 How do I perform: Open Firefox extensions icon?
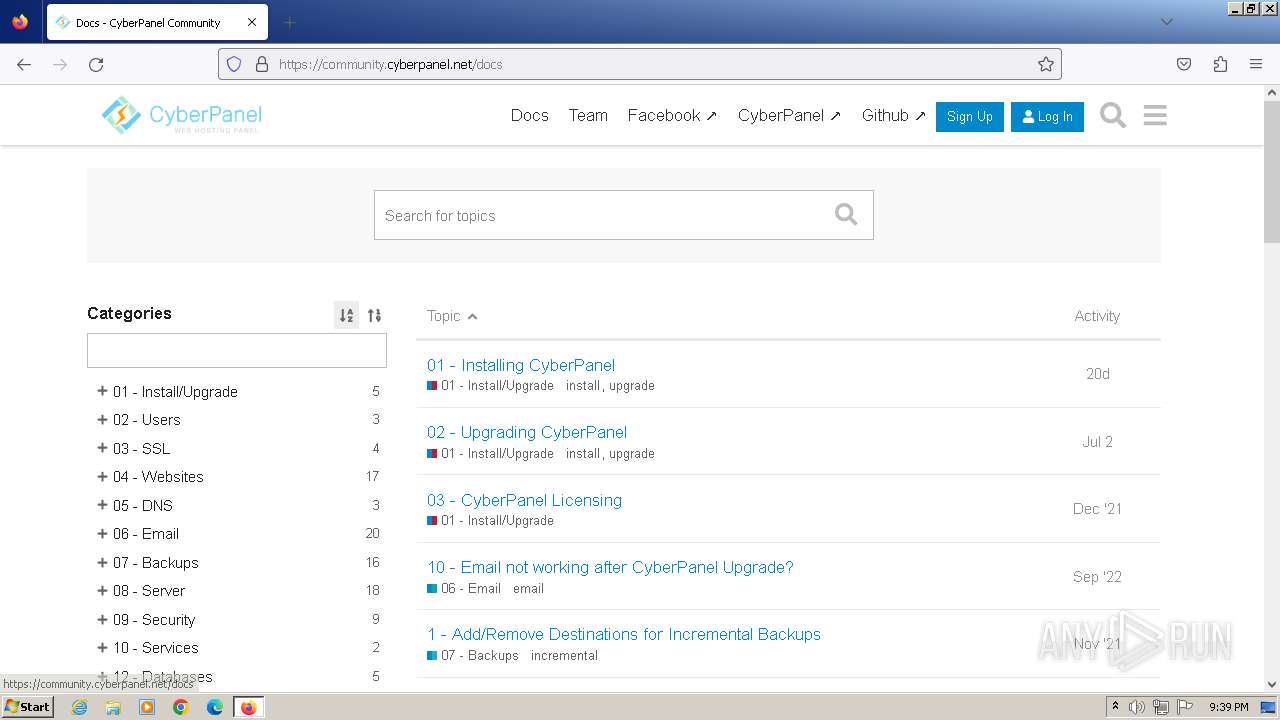pyautogui.click(x=1220, y=64)
